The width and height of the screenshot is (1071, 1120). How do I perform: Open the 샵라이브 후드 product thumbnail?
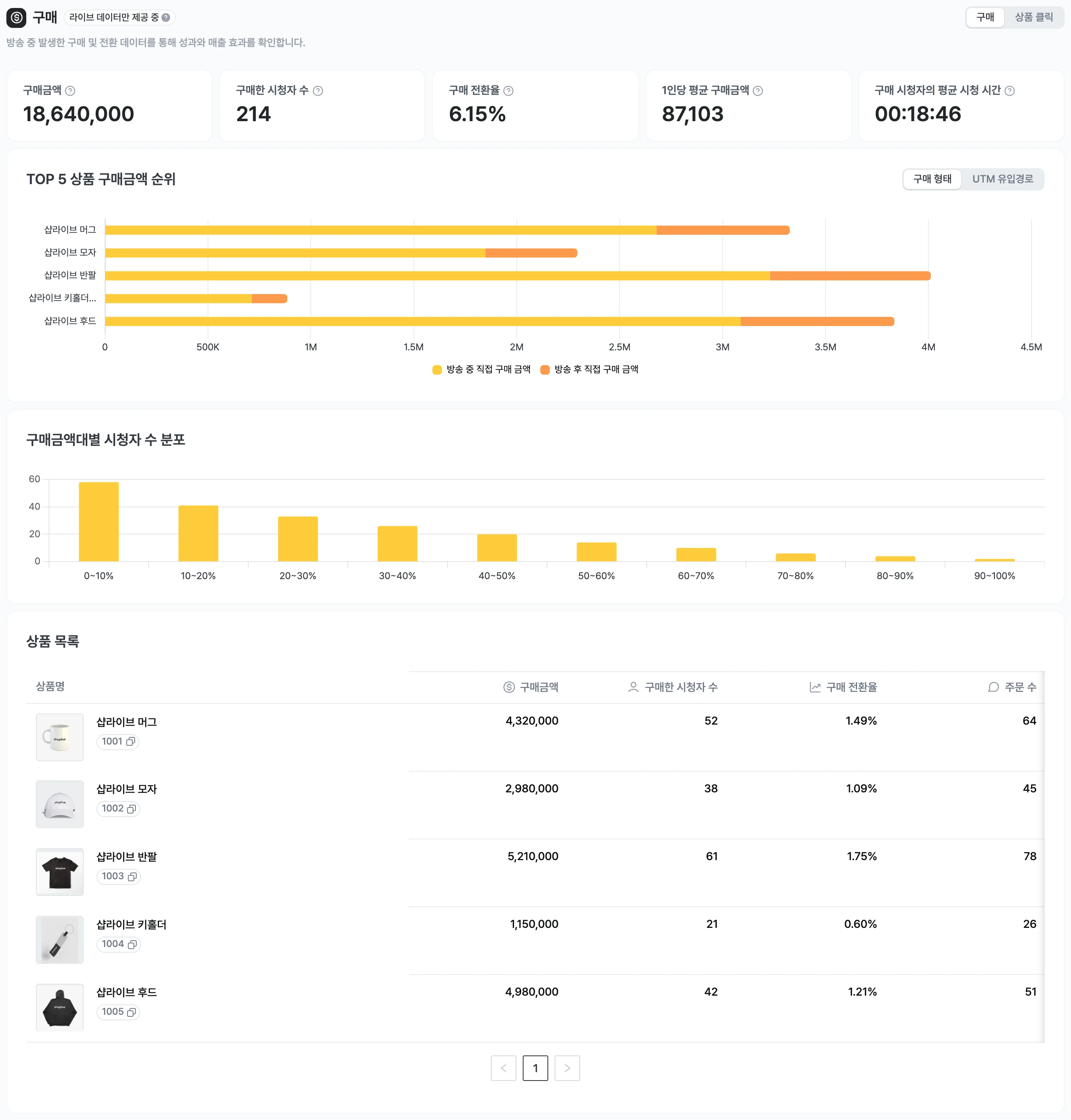59,1008
